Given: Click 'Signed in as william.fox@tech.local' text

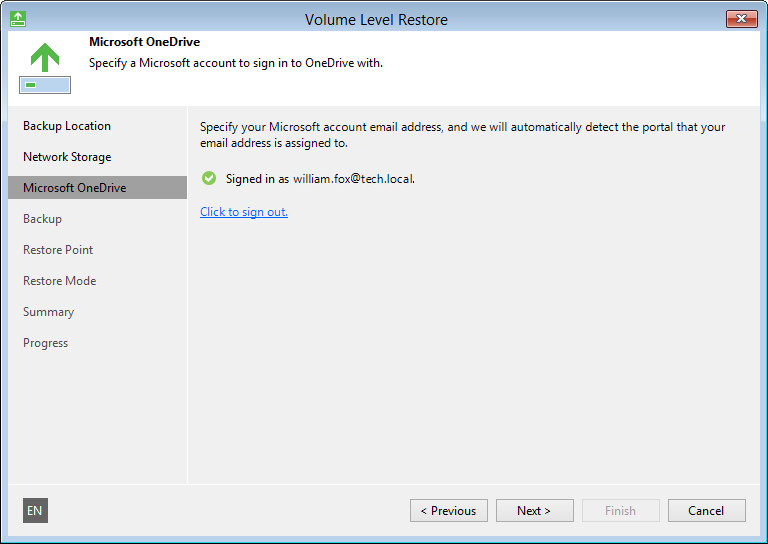Looking at the screenshot, I should click(320, 179).
